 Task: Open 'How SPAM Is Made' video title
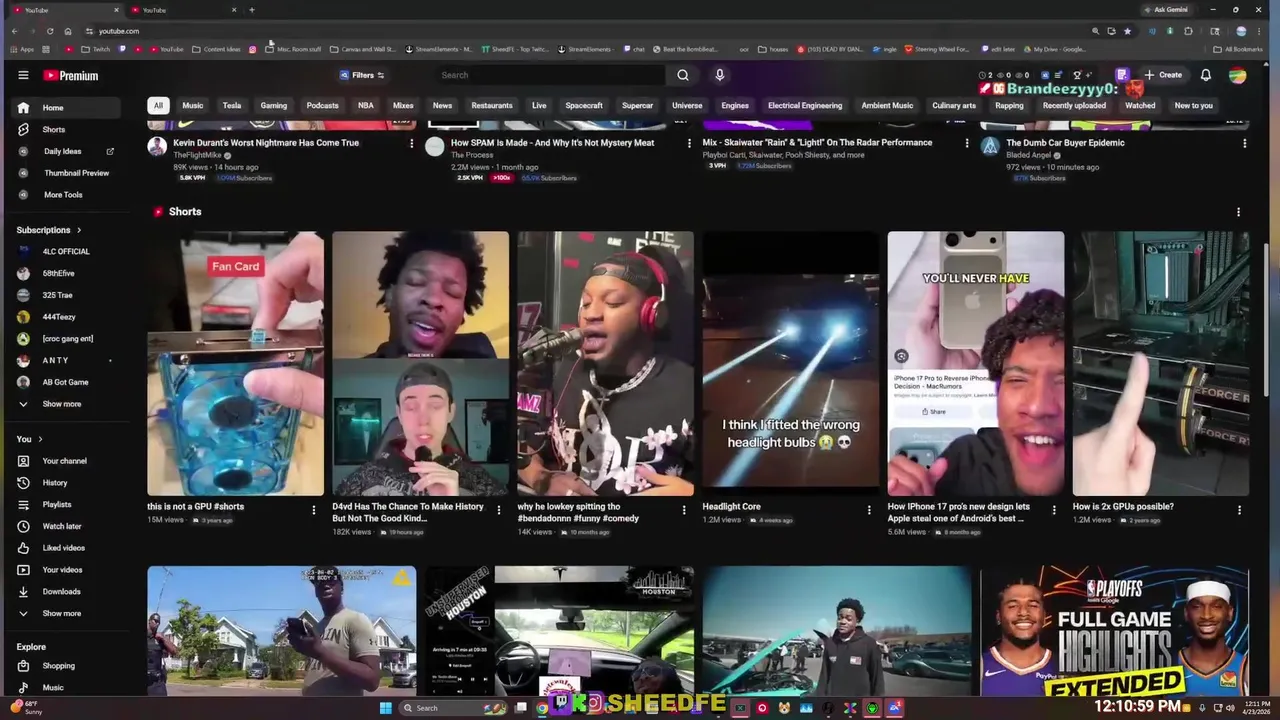[552, 143]
